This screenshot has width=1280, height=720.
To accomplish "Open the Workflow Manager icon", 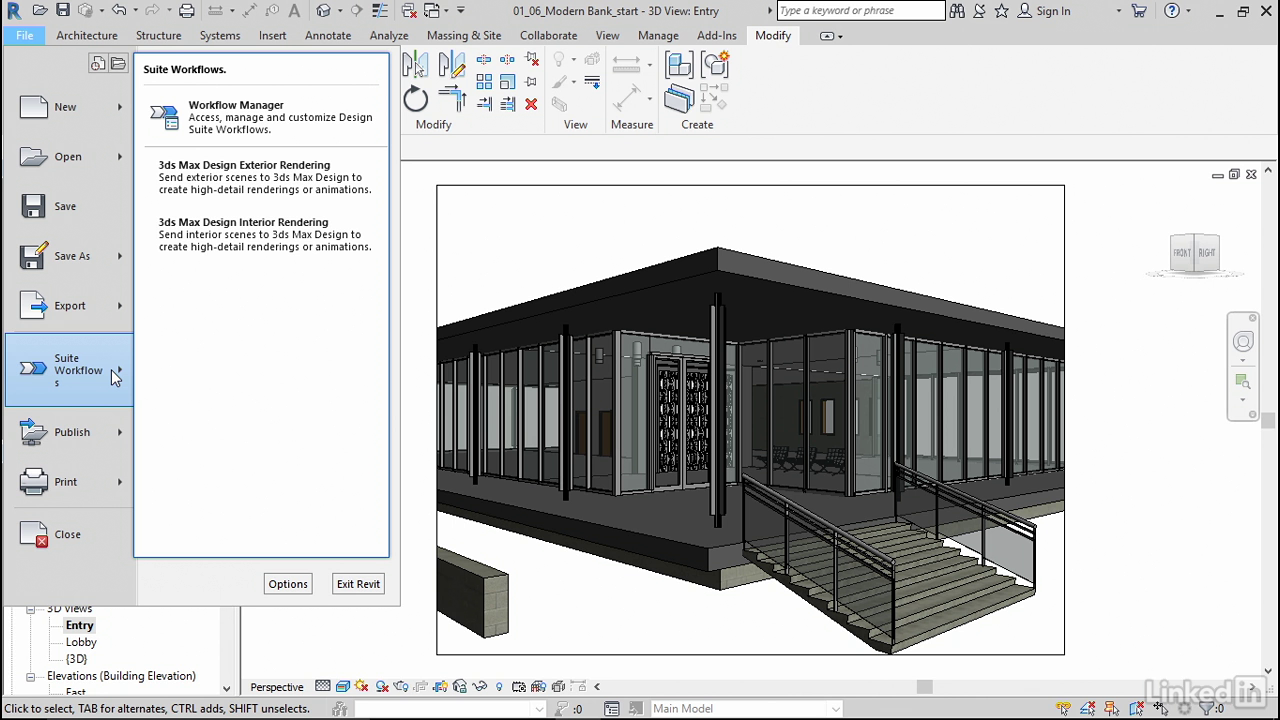I will click(164, 117).
